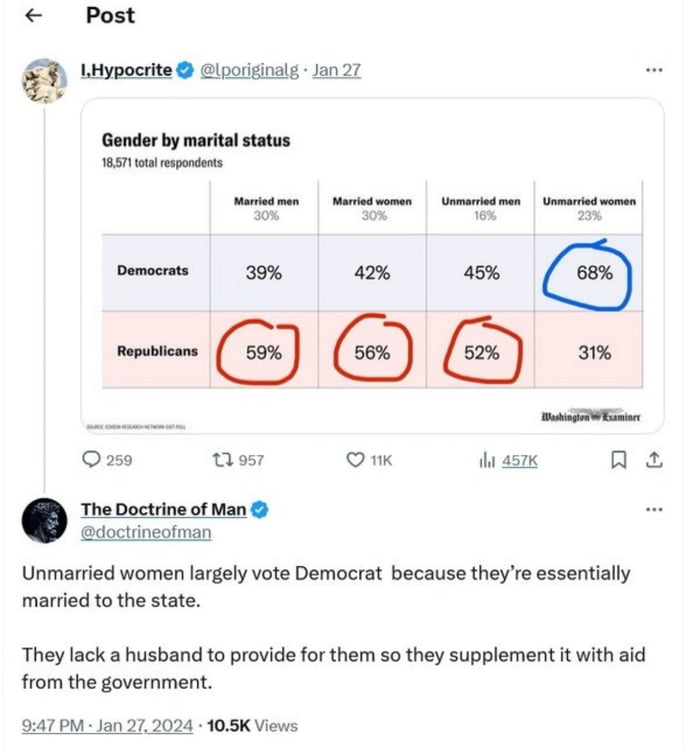Click the verified badge next to I,Hypocrite
700x750 pixels.
(185, 70)
